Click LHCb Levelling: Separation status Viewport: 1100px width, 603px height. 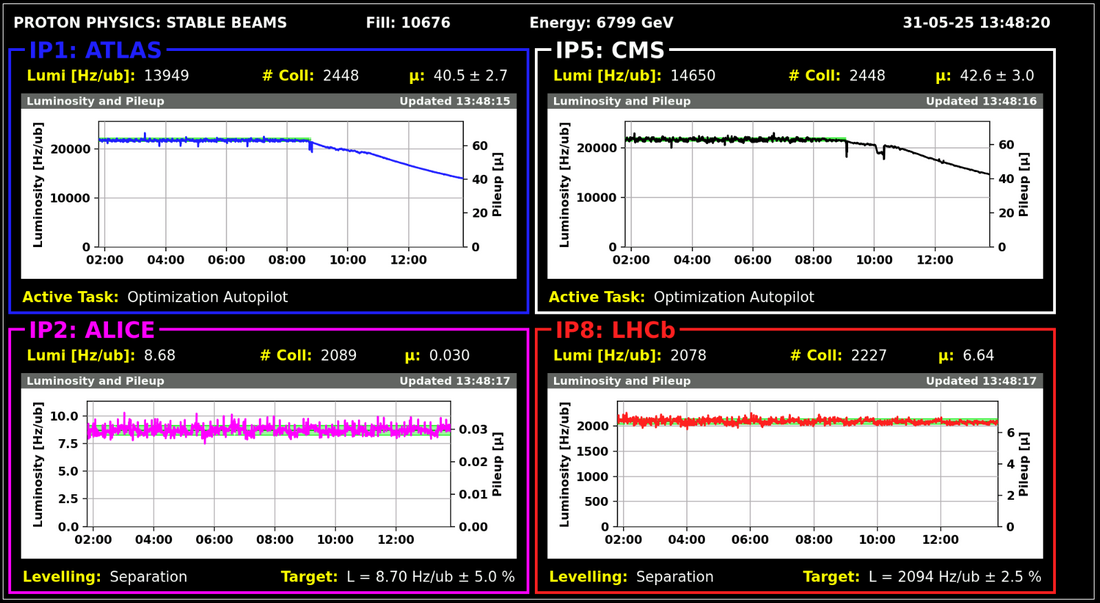631,577
